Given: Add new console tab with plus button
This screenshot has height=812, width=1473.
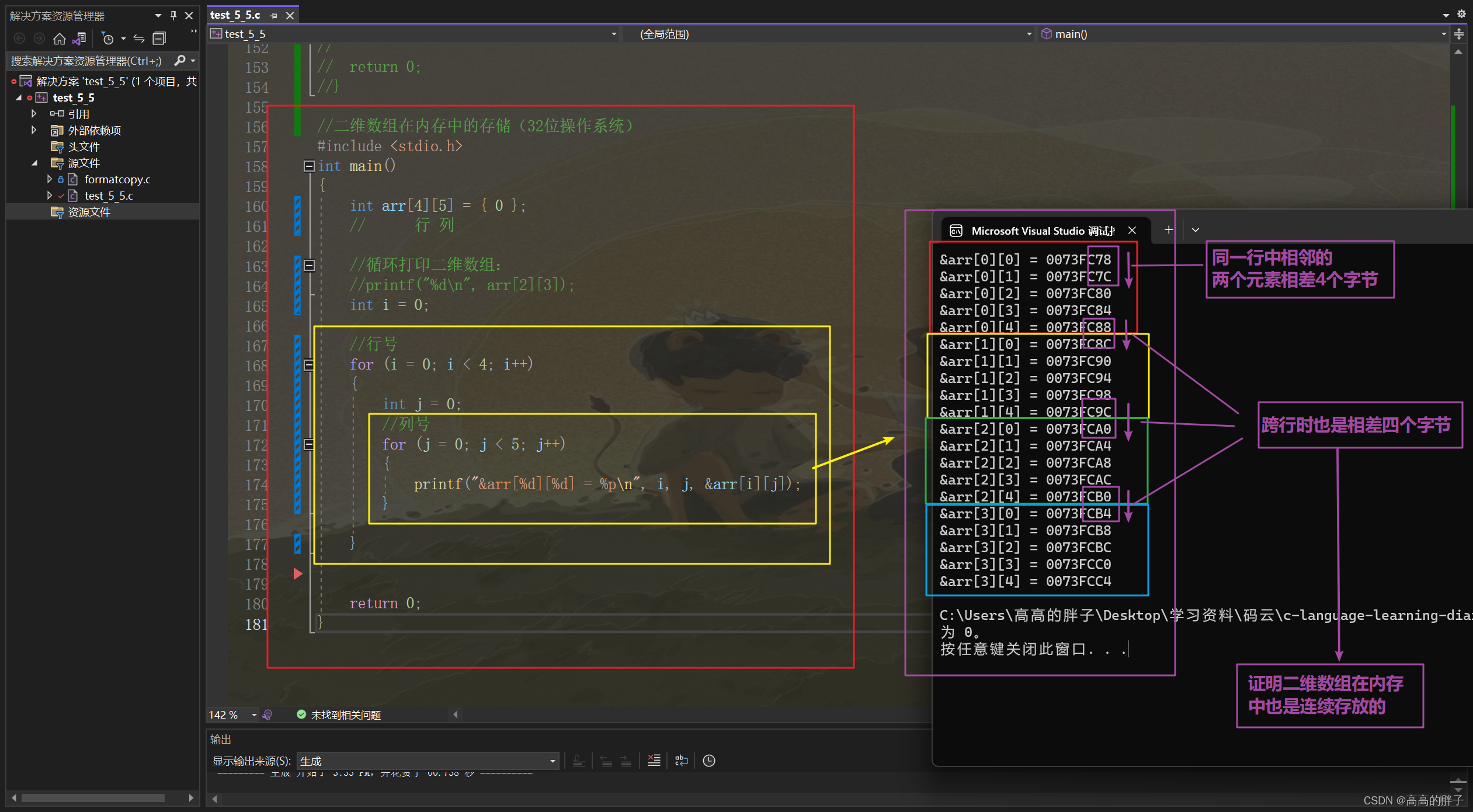Looking at the screenshot, I should pos(1169,230).
